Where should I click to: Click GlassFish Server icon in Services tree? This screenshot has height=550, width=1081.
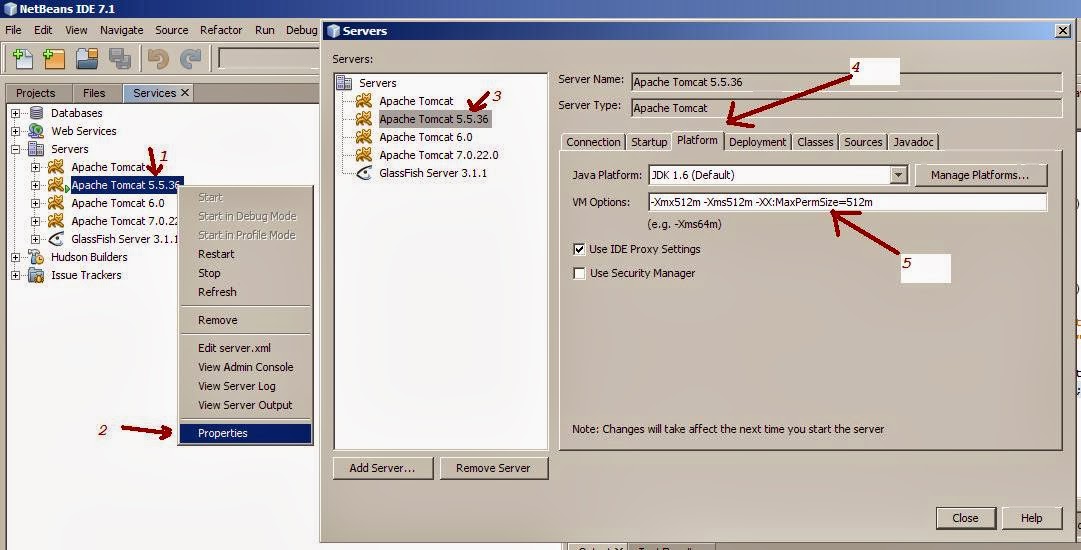point(56,239)
